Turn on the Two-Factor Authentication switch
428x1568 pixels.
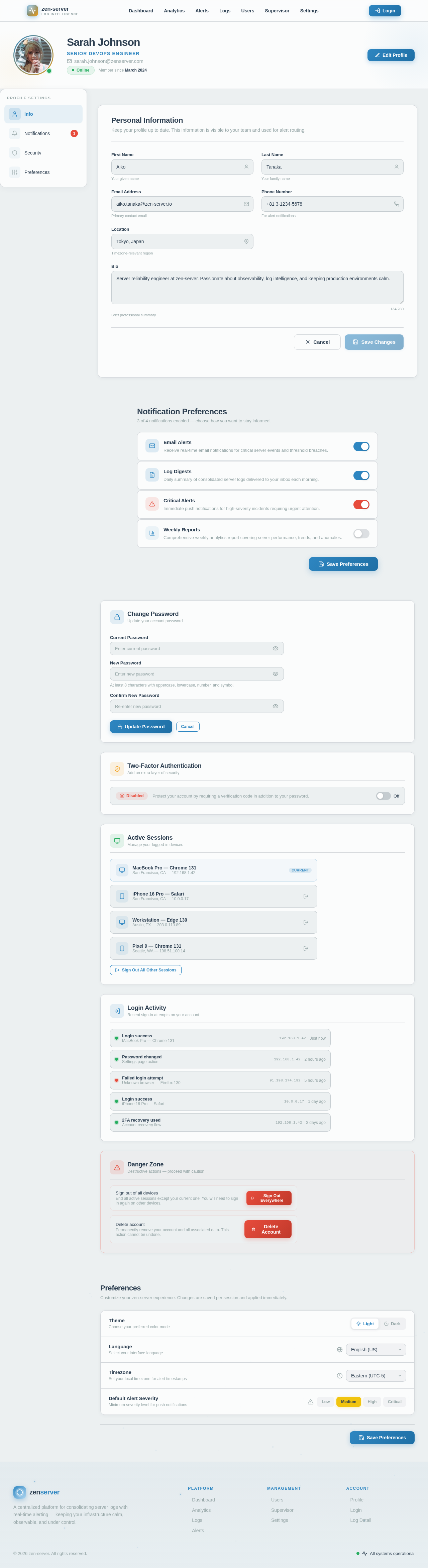(x=384, y=796)
